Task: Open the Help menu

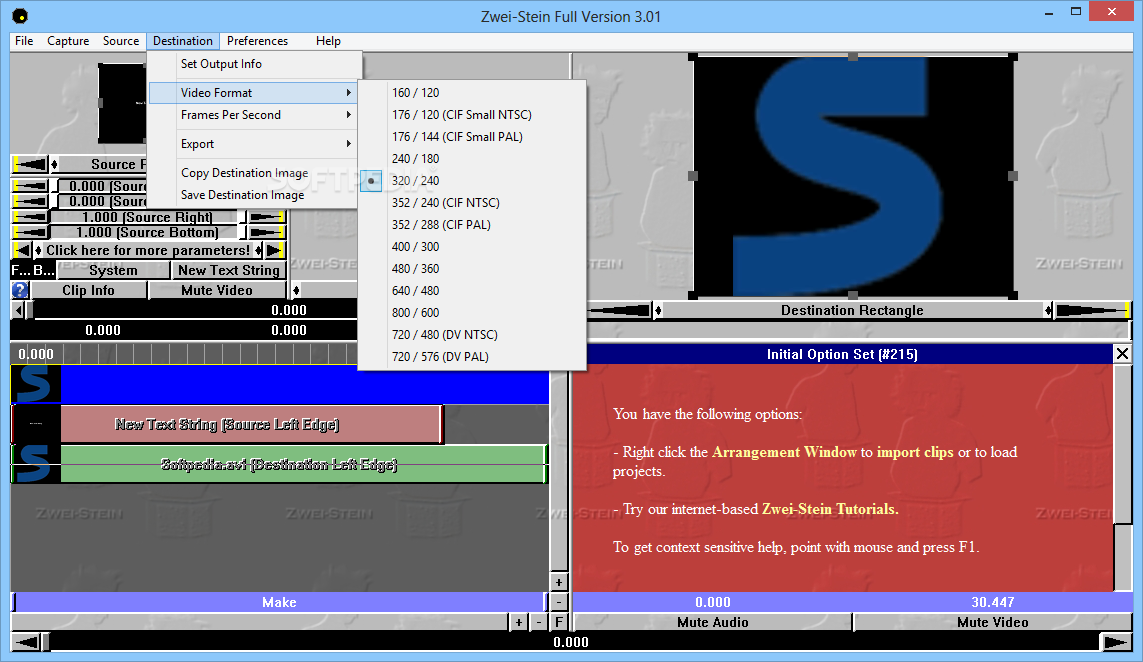Action: coord(328,41)
